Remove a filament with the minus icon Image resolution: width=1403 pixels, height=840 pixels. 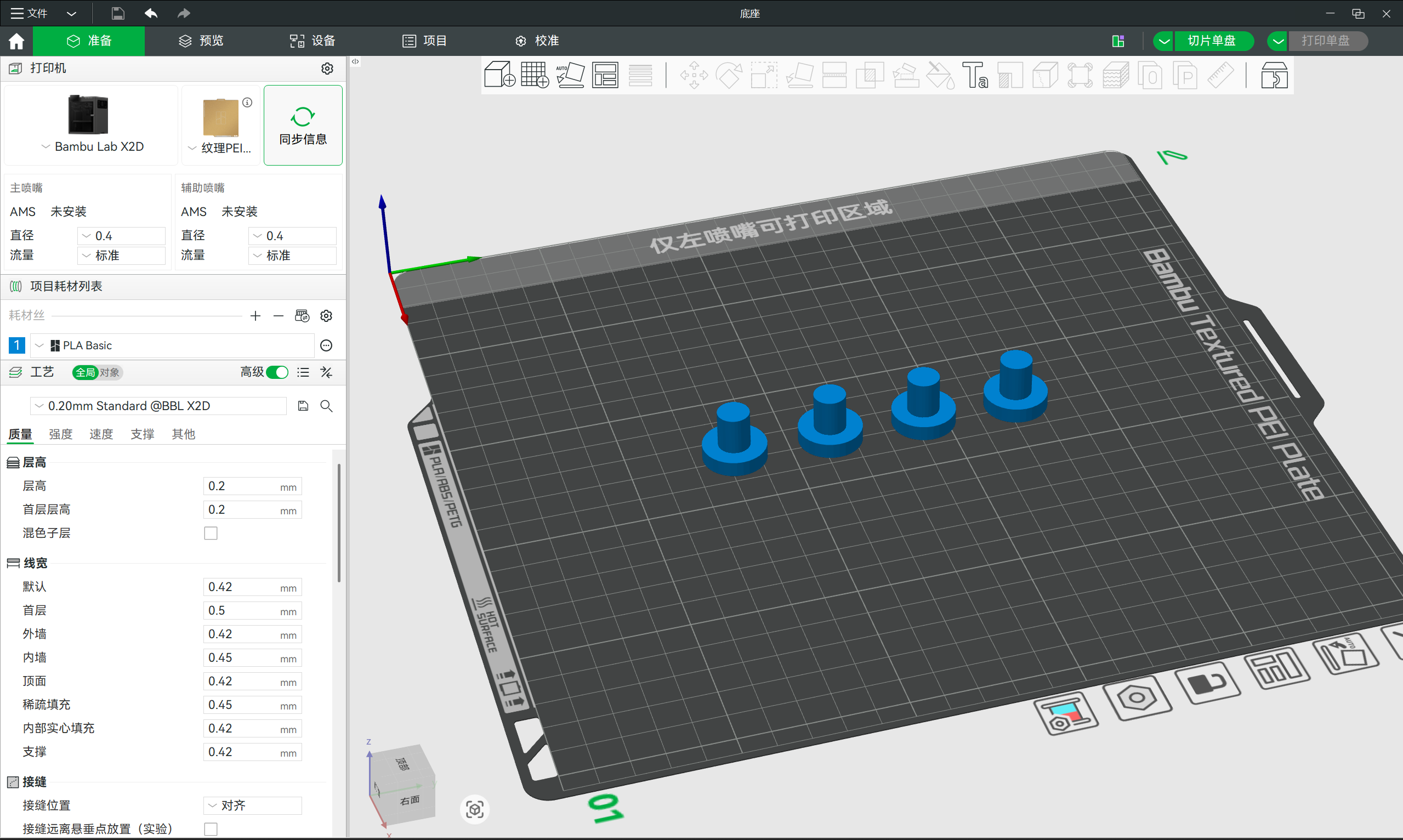[x=279, y=316]
